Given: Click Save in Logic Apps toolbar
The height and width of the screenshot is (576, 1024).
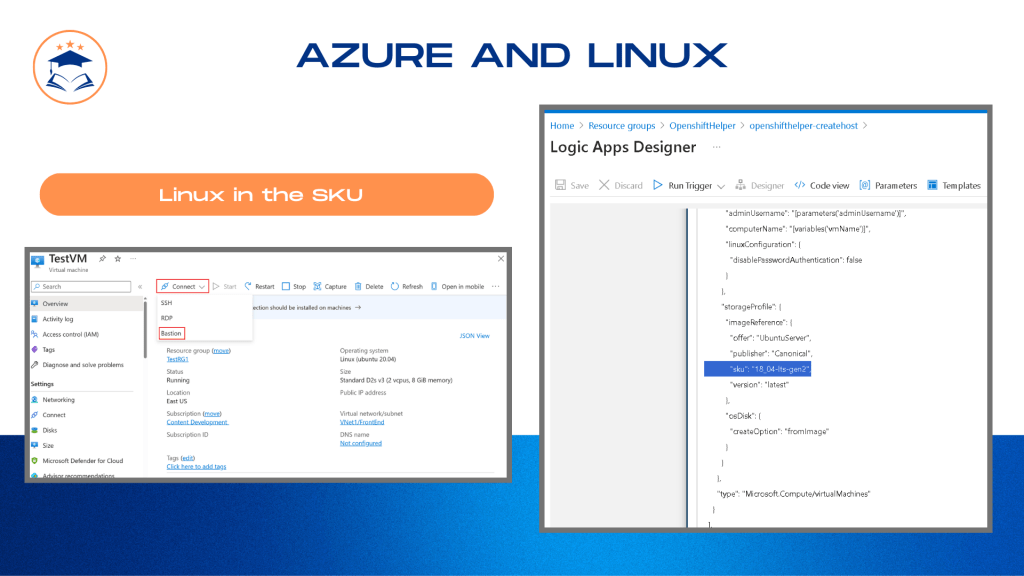Looking at the screenshot, I should coord(571,185).
